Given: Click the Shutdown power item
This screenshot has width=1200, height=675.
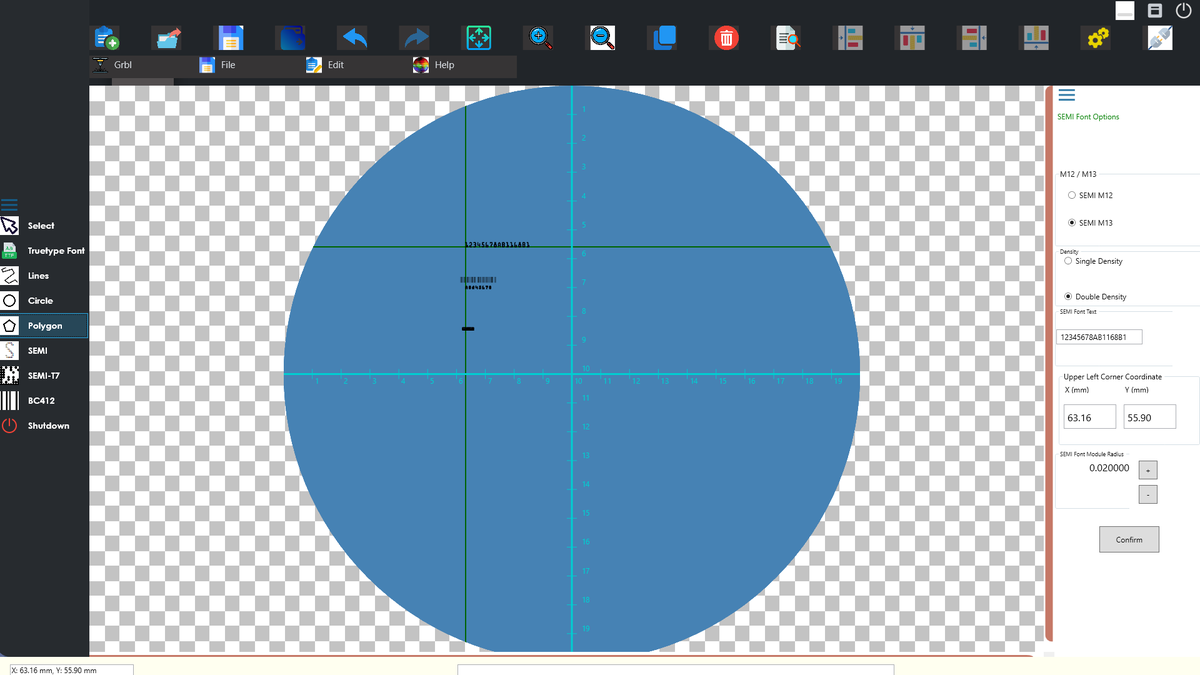Looking at the screenshot, I should click(44, 426).
